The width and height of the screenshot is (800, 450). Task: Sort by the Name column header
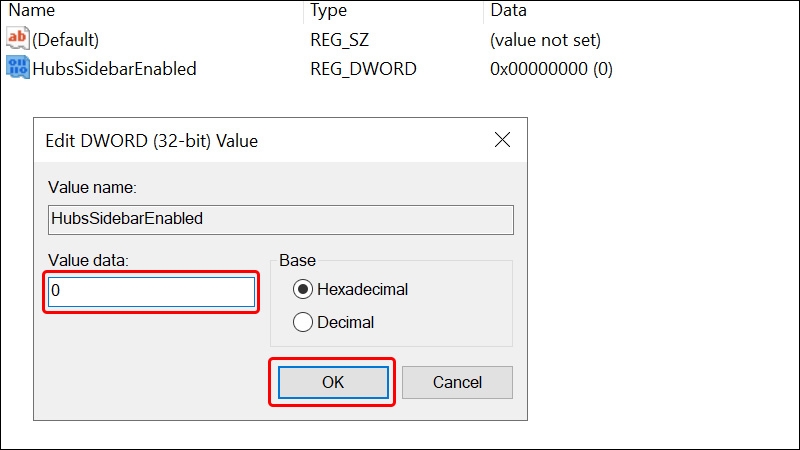coord(32,10)
